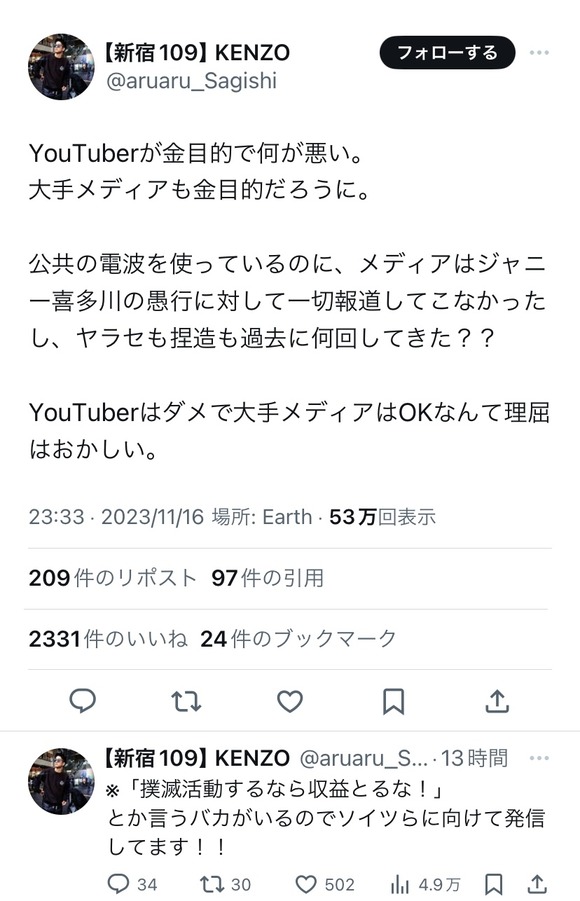The image size is (580, 901).
Task: Repost the reply showing 30 reposts
Action: 210,884
